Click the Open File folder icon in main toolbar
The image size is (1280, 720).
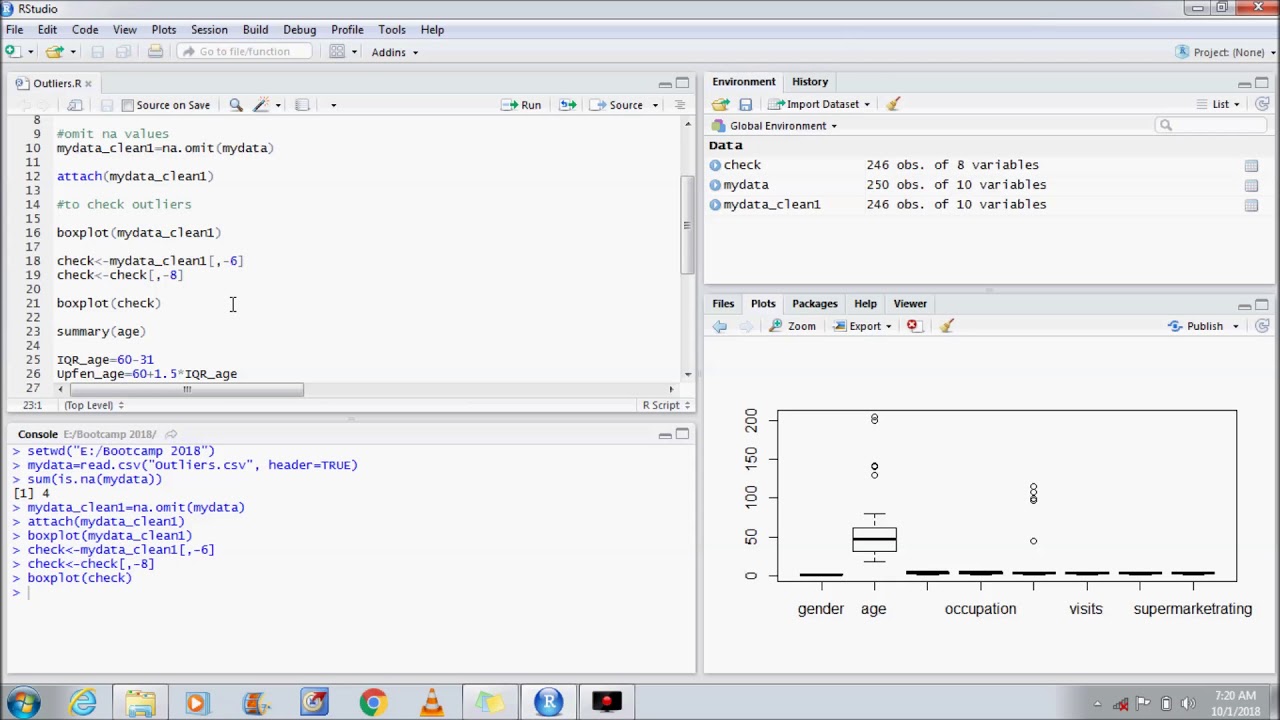(54, 52)
